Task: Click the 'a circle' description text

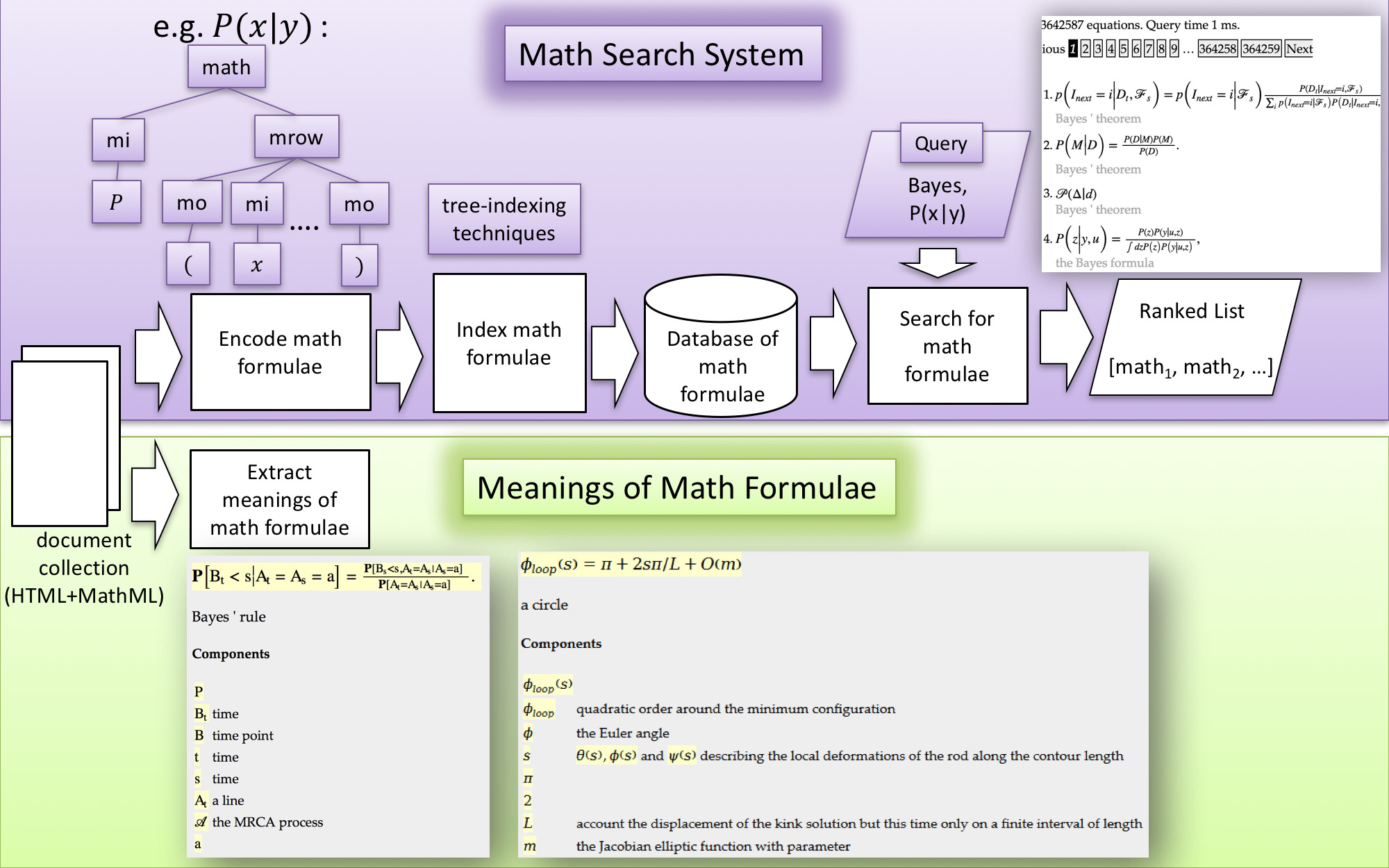Action: [x=544, y=605]
